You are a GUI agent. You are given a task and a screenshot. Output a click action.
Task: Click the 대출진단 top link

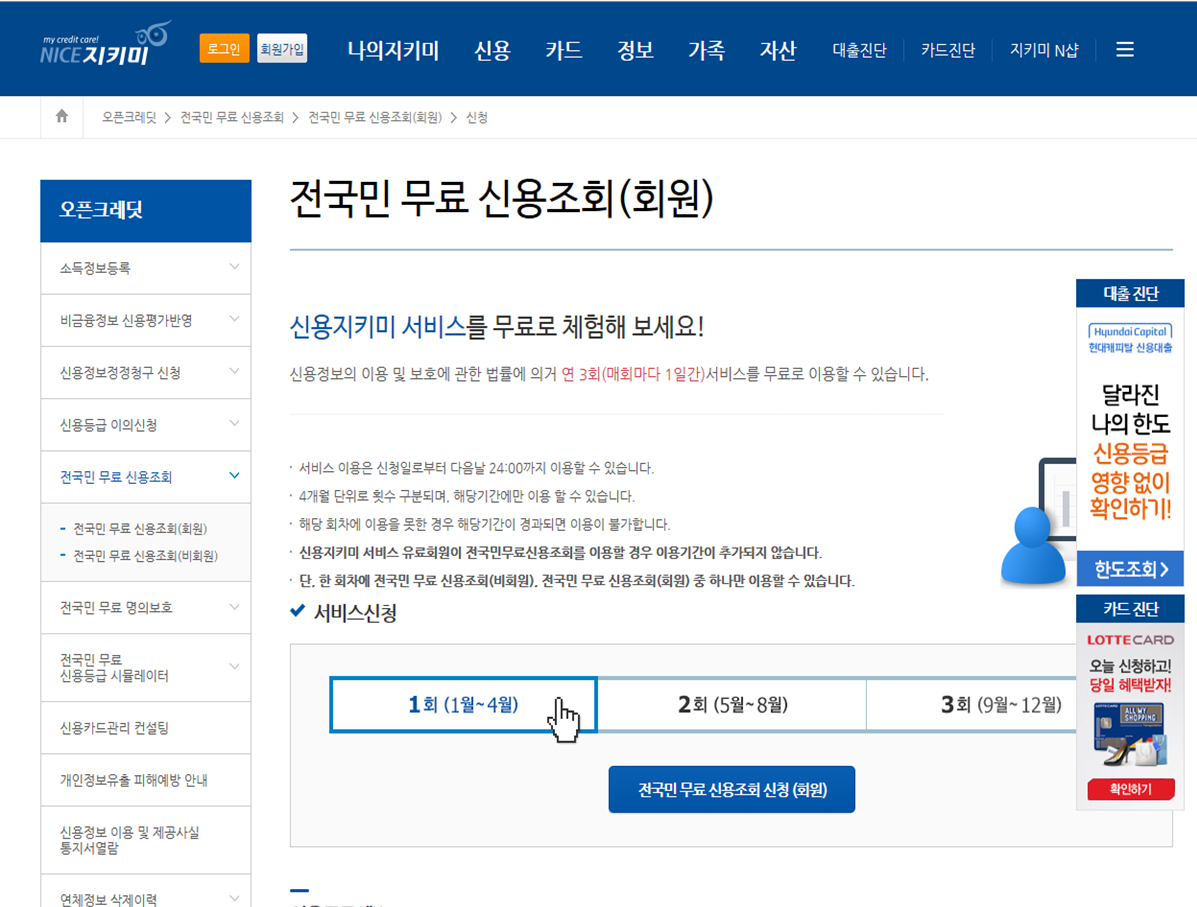[860, 50]
